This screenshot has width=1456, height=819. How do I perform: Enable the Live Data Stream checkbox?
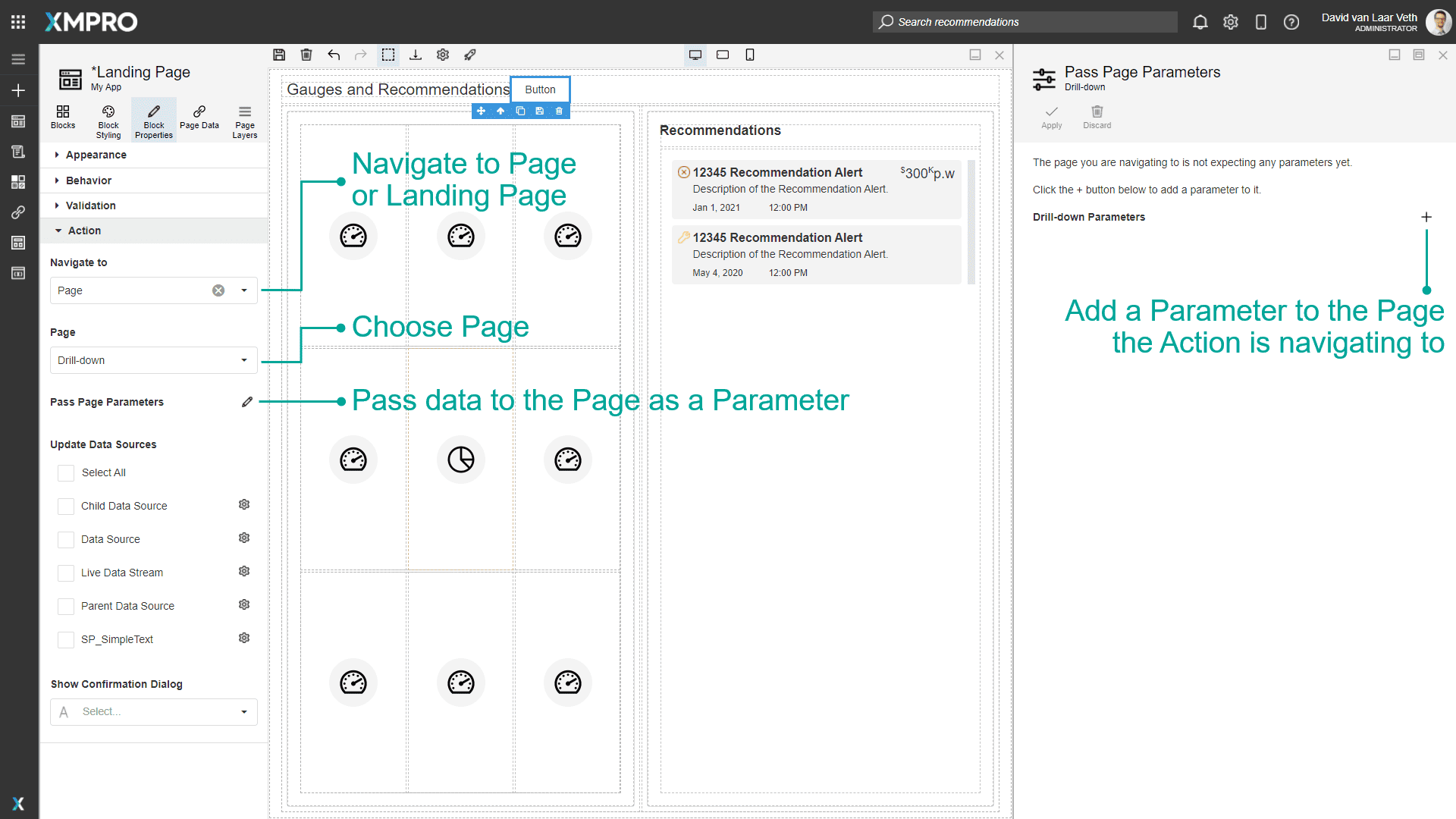(67, 573)
